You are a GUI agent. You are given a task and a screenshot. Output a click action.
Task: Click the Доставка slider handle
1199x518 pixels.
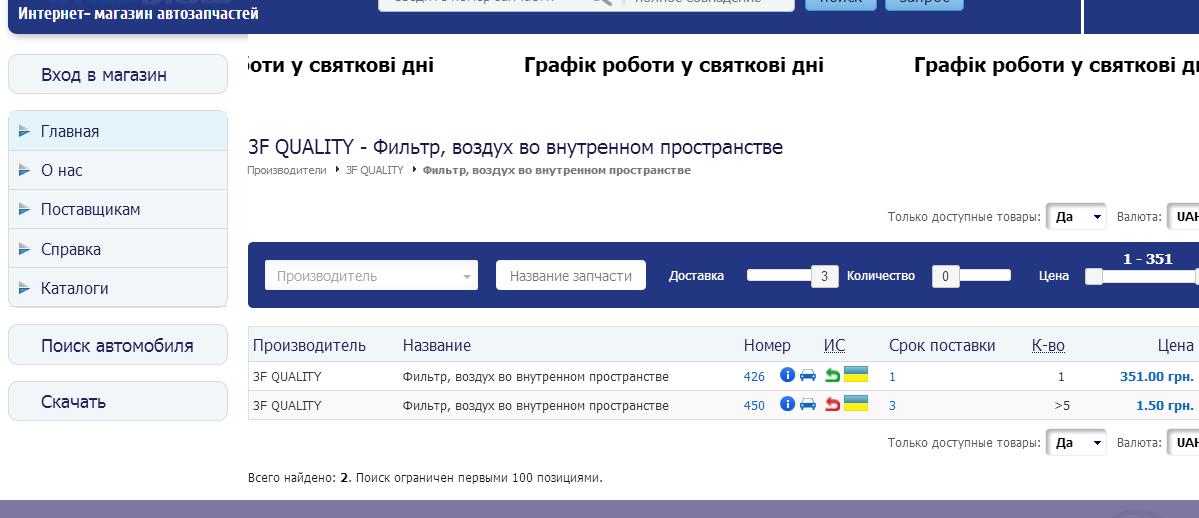[x=823, y=276]
